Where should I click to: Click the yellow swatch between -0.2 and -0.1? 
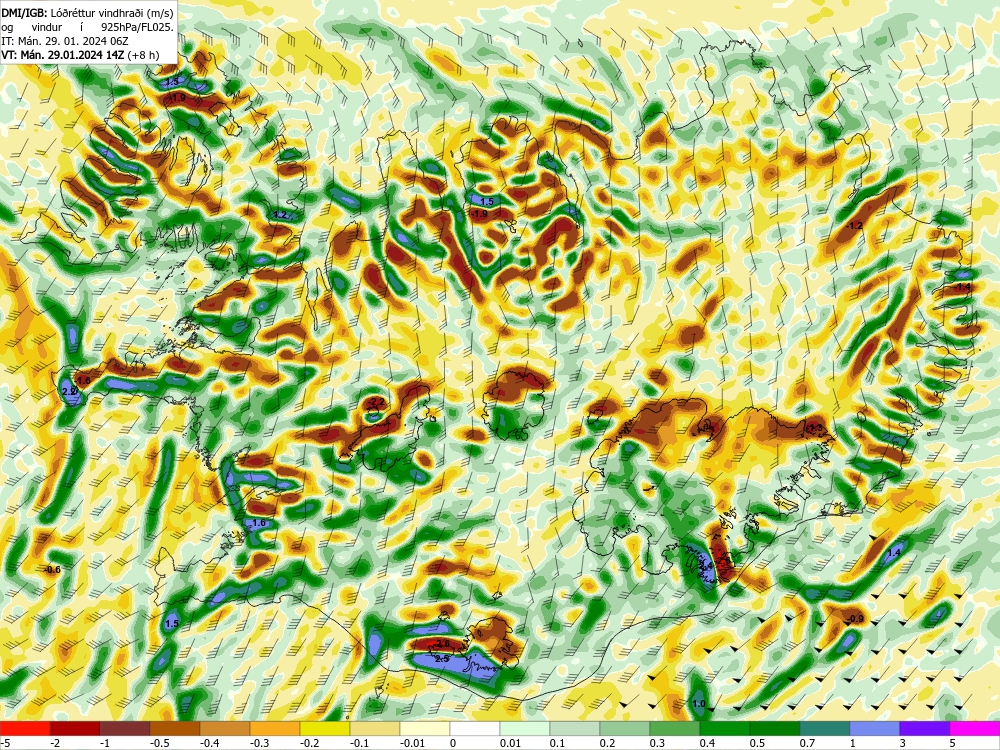click(325, 728)
